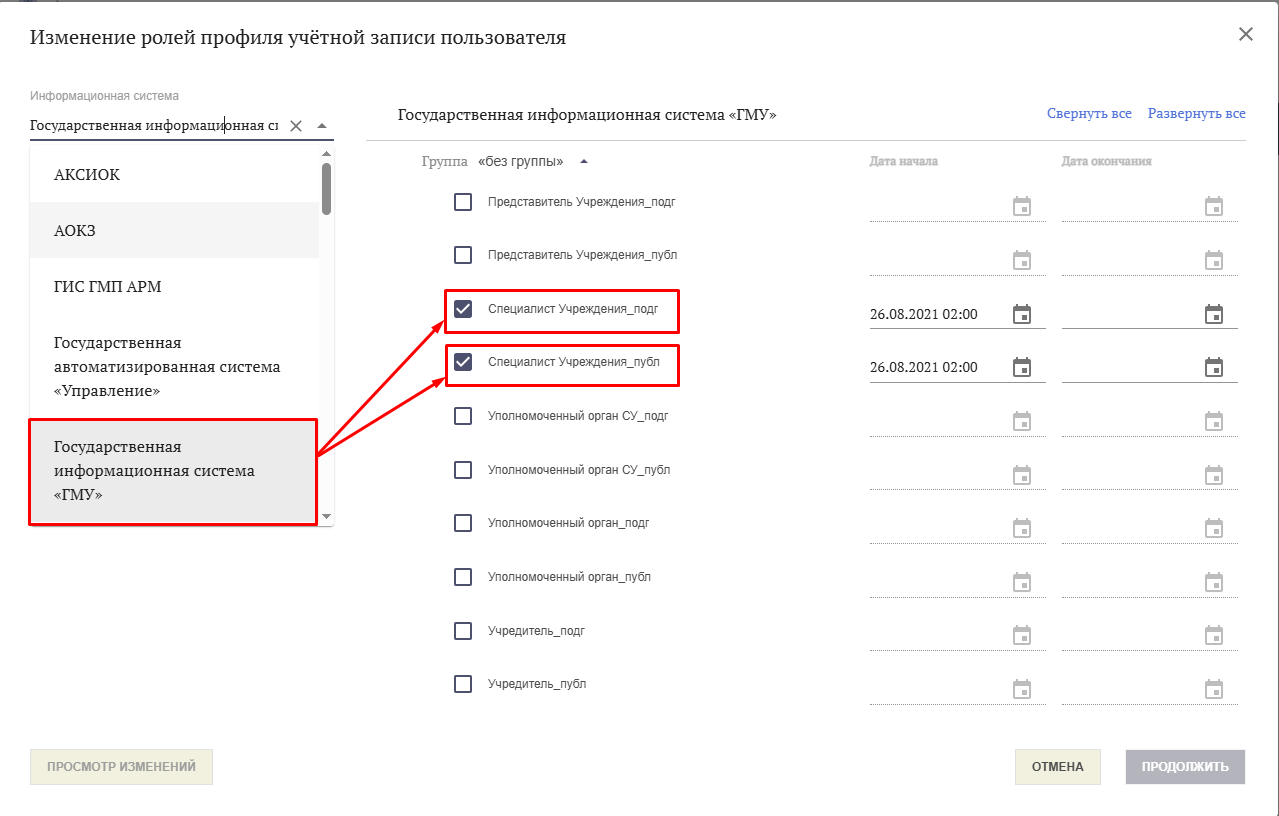Collapse the Информационная система dropdown arrow
Screen dimensions: 1279x816
point(321,126)
